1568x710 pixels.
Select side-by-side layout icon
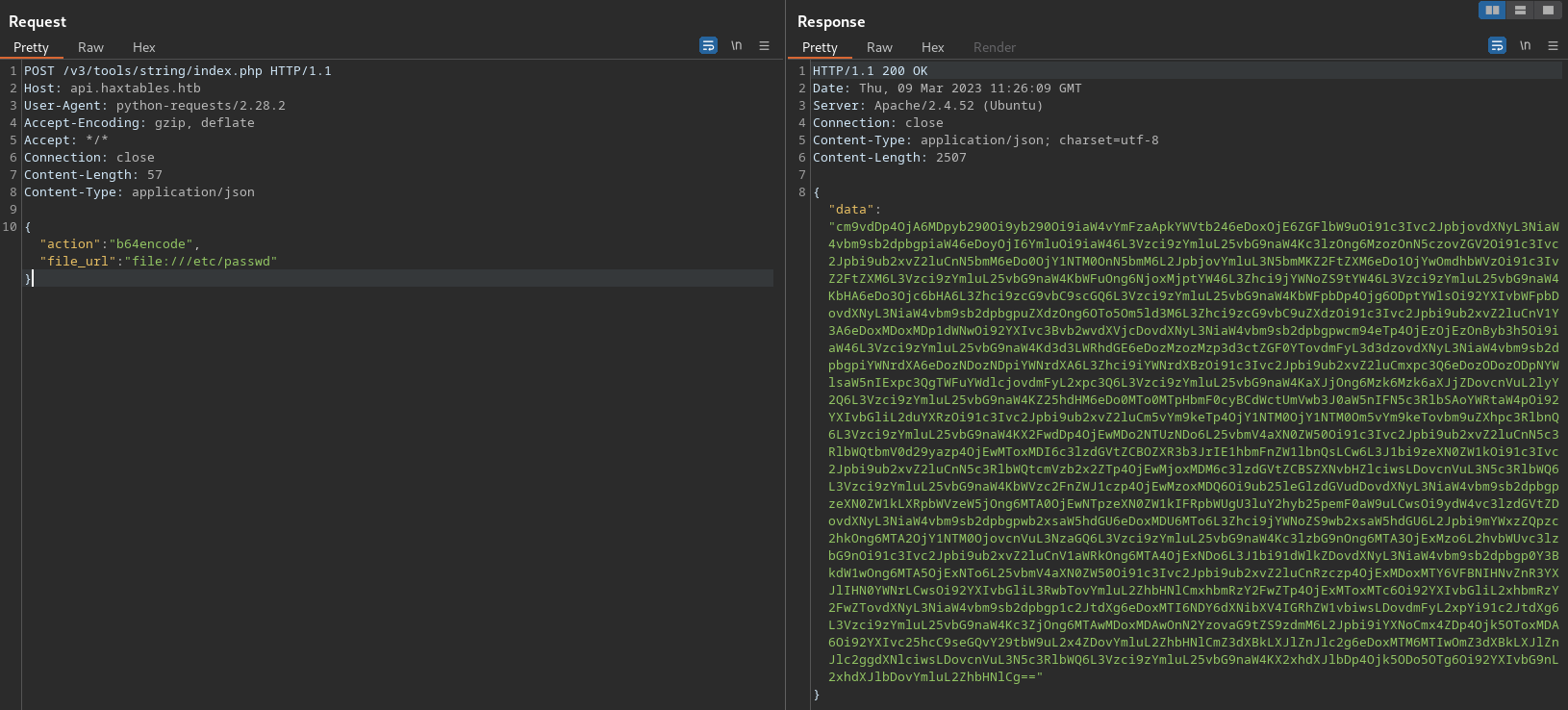click(1492, 10)
